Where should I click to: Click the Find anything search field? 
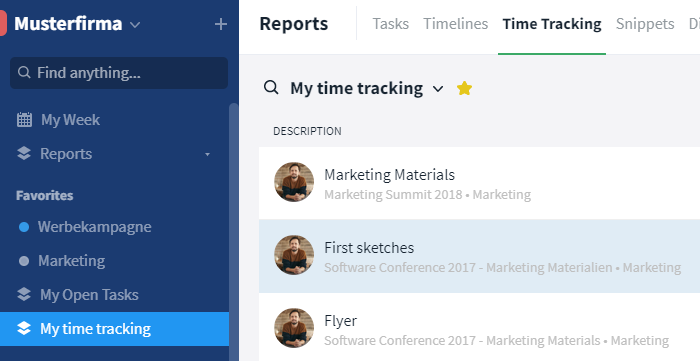tap(119, 73)
